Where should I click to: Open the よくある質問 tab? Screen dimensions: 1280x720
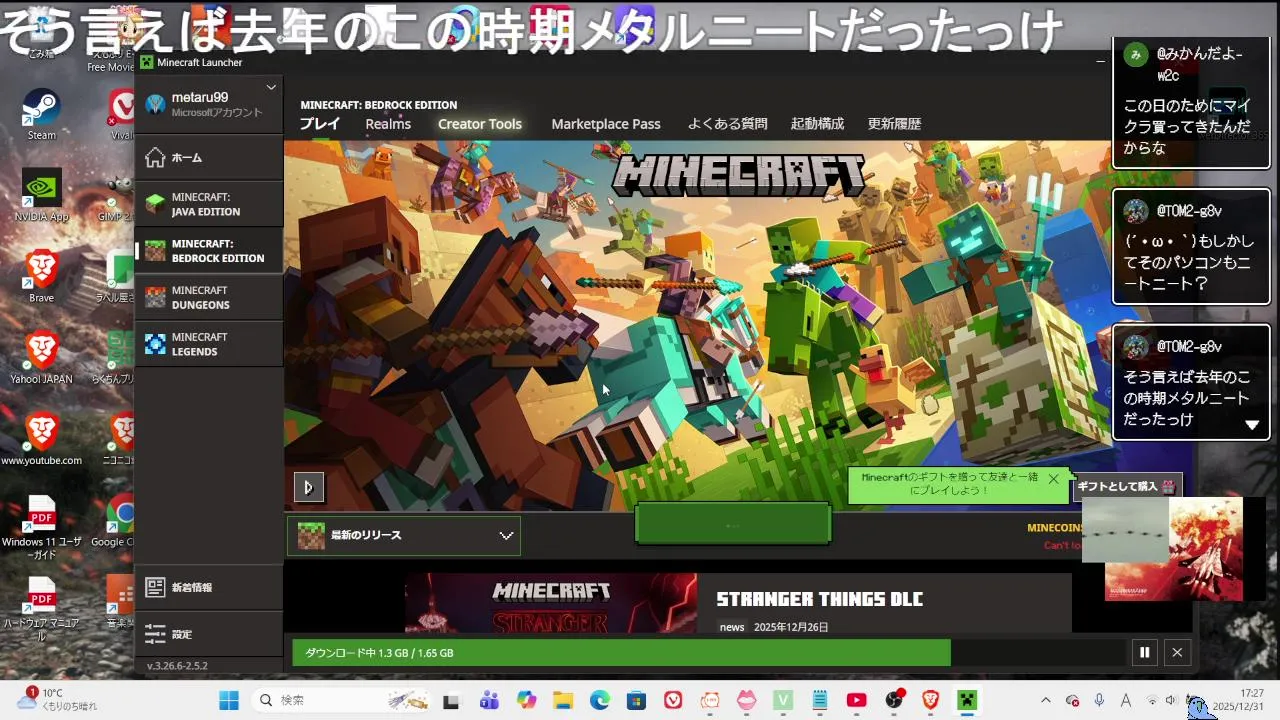[x=727, y=124]
